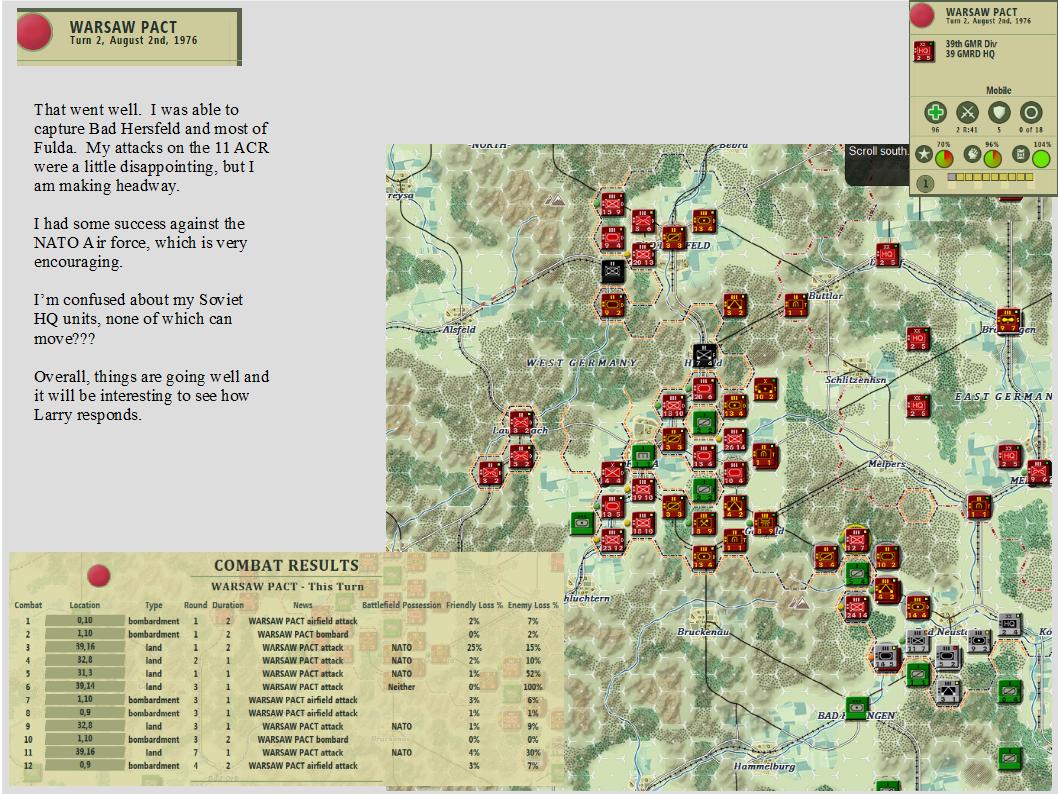The width and height of the screenshot is (1058, 794).
Task: Click the Schlitzenhsn town label on the map
Action: (x=856, y=380)
